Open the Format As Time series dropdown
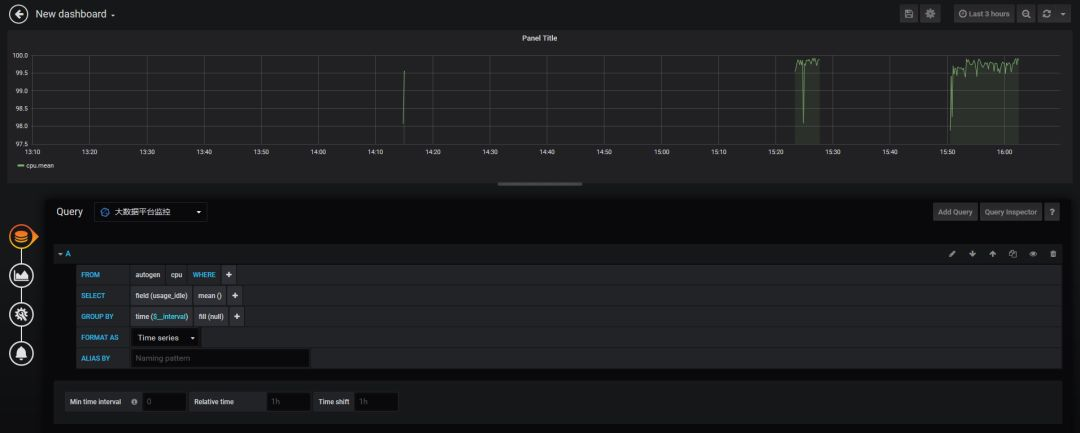Image resolution: width=1080 pixels, height=433 pixels. [x=166, y=338]
